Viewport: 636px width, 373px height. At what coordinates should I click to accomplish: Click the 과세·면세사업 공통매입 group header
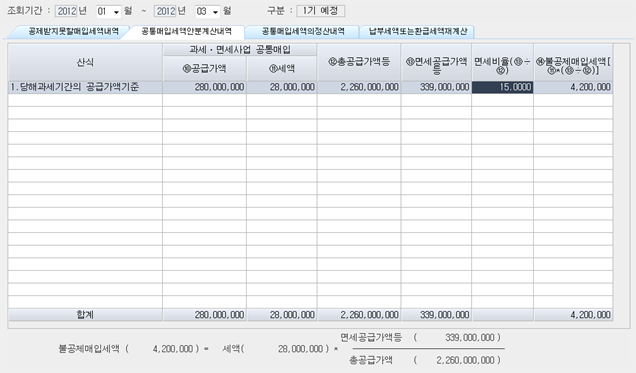pyautogui.click(x=240, y=50)
